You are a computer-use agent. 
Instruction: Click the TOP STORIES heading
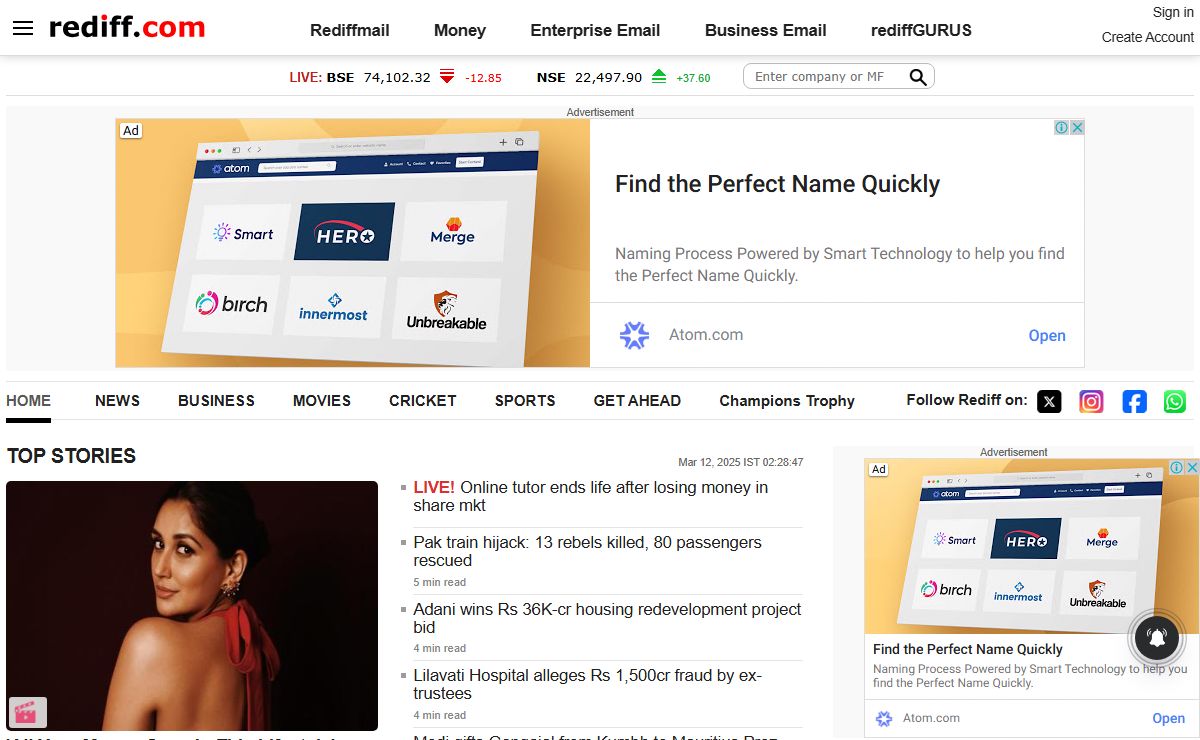pos(71,456)
